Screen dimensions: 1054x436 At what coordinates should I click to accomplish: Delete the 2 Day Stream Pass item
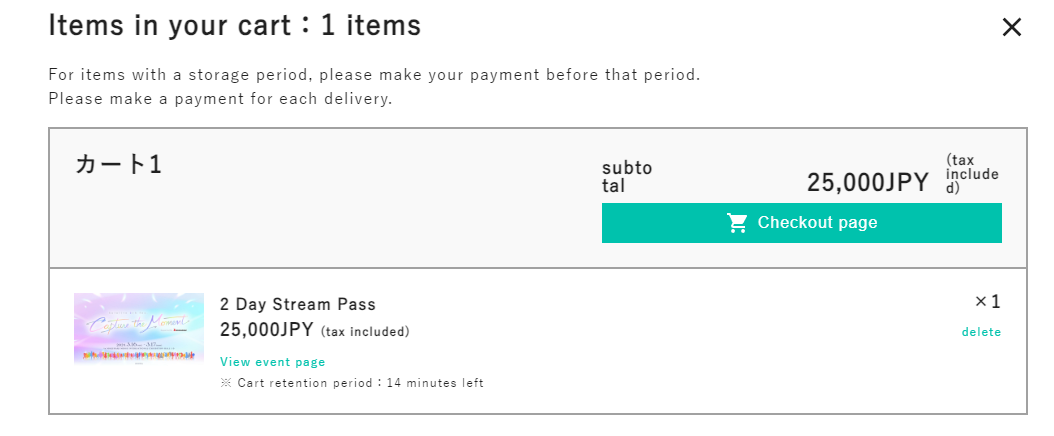pyautogui.click(x=981, y=332)
